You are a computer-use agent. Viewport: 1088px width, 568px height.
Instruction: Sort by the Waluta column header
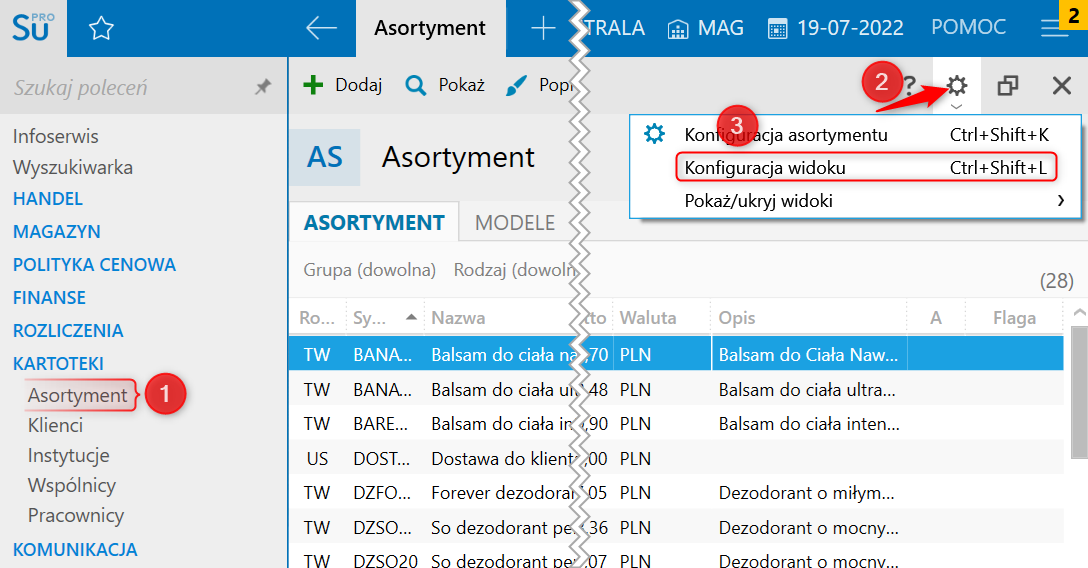(x=647, y=318)
